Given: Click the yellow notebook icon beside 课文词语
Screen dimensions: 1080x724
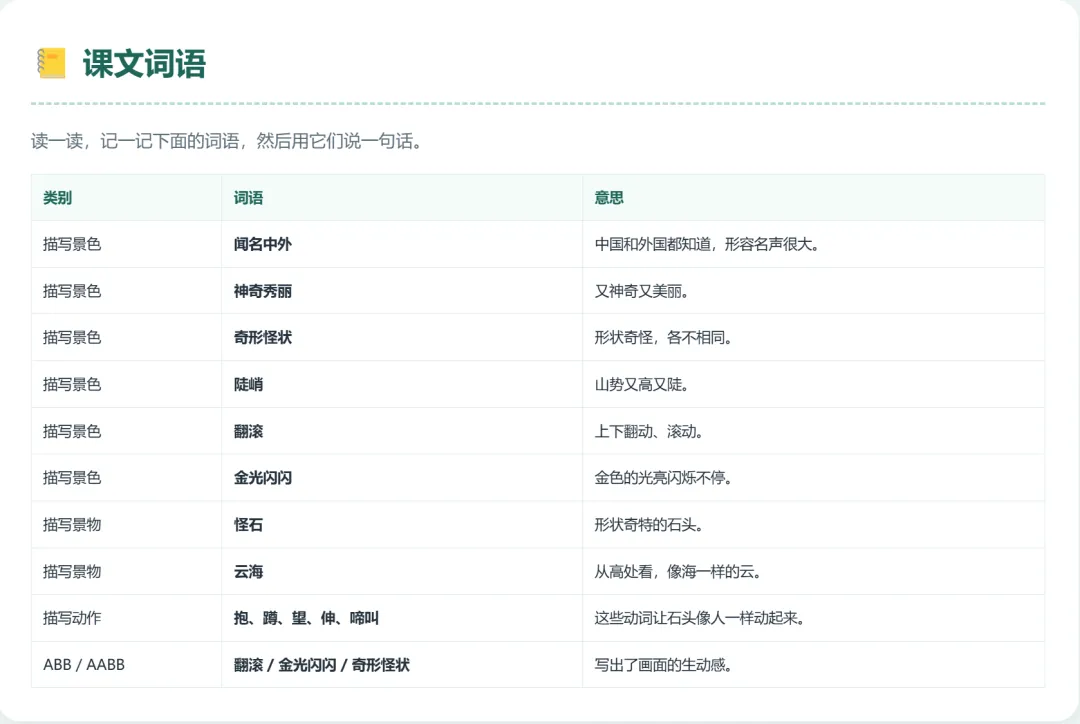Looking at the screenshot, I should [52, 63].
